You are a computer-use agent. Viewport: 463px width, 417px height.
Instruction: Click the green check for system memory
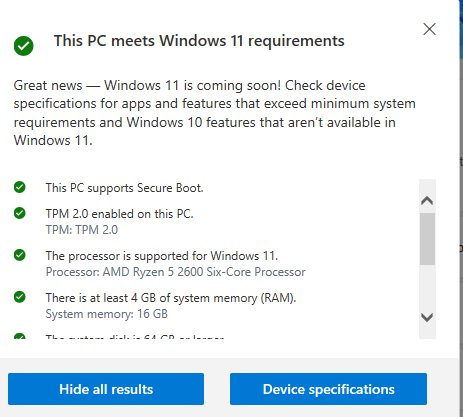[20, 297]
